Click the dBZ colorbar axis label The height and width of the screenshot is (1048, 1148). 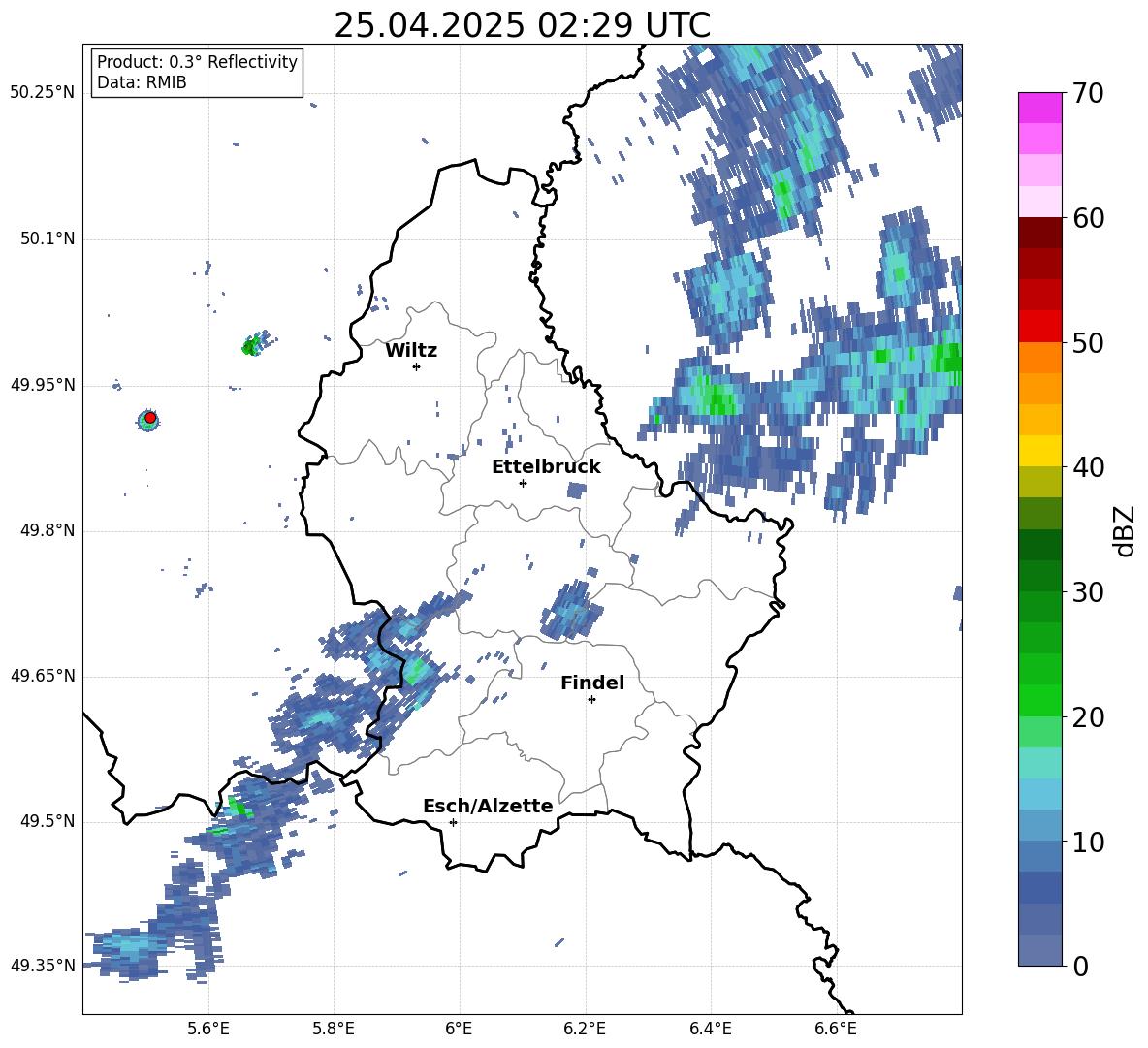click(1123, 530)
